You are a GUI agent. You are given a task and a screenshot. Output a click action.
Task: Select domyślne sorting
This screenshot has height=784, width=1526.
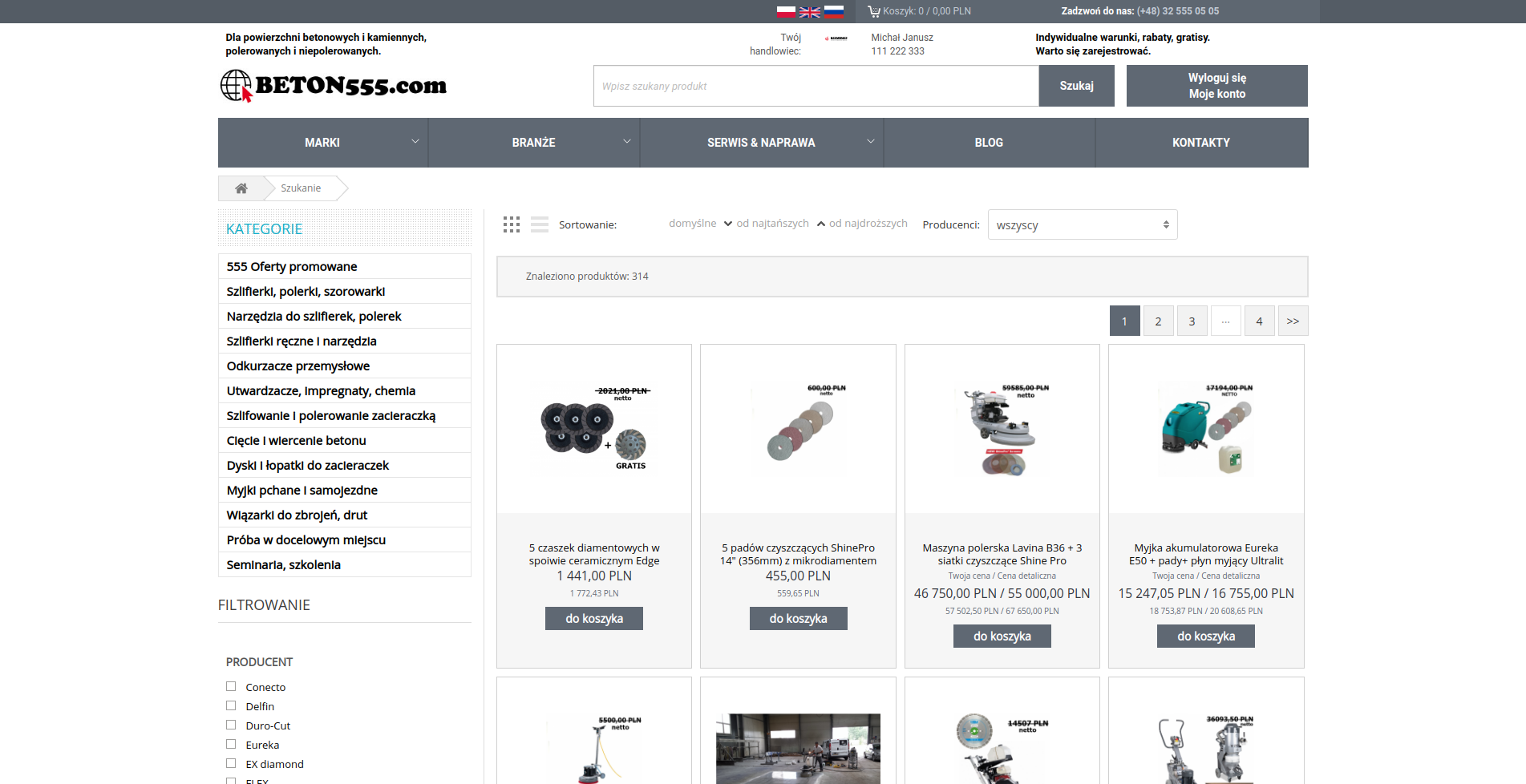coord(693,224)
